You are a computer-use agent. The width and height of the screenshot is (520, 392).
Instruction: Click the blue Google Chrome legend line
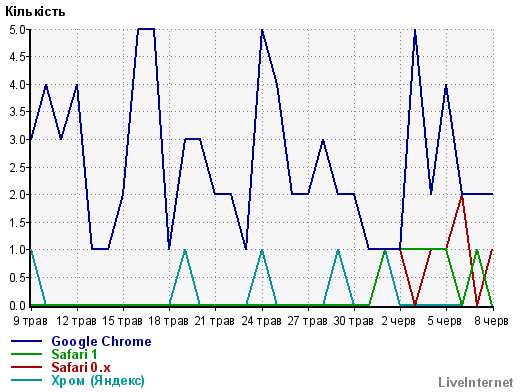click(x=27, y=341)
